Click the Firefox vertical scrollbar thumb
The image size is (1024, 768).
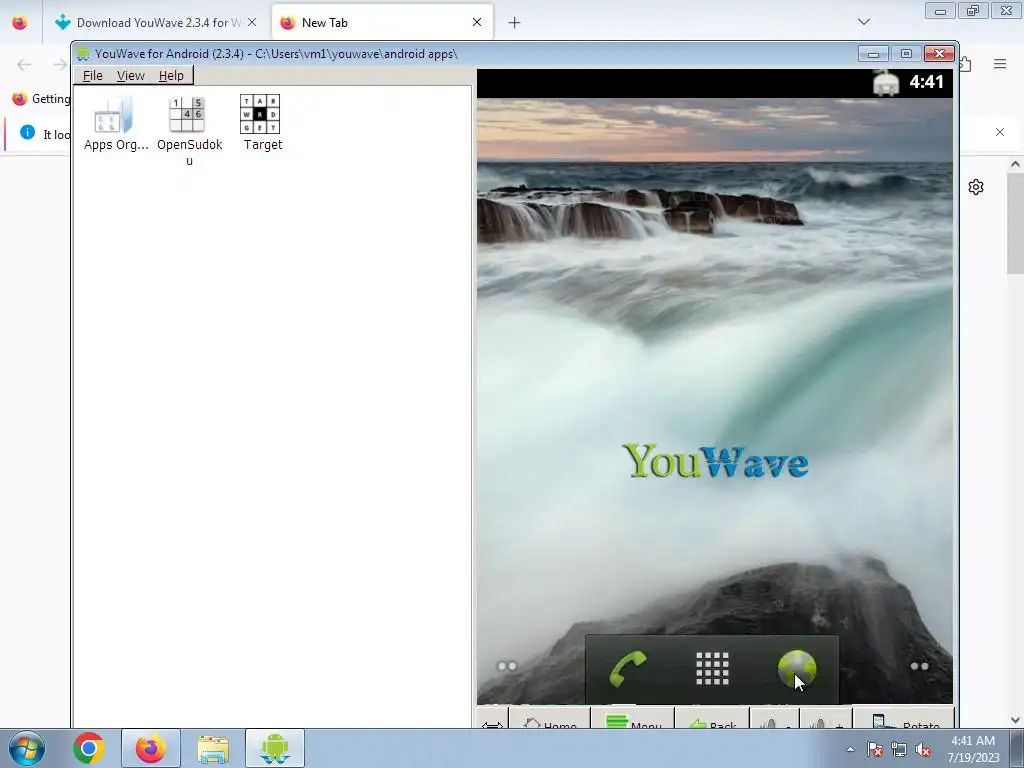pos(1015,223)
